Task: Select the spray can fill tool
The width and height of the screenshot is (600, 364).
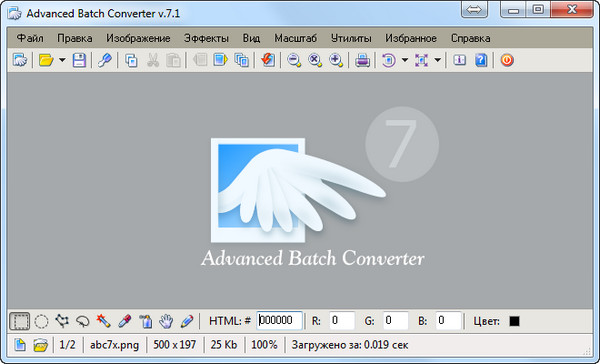Action: 145,321
